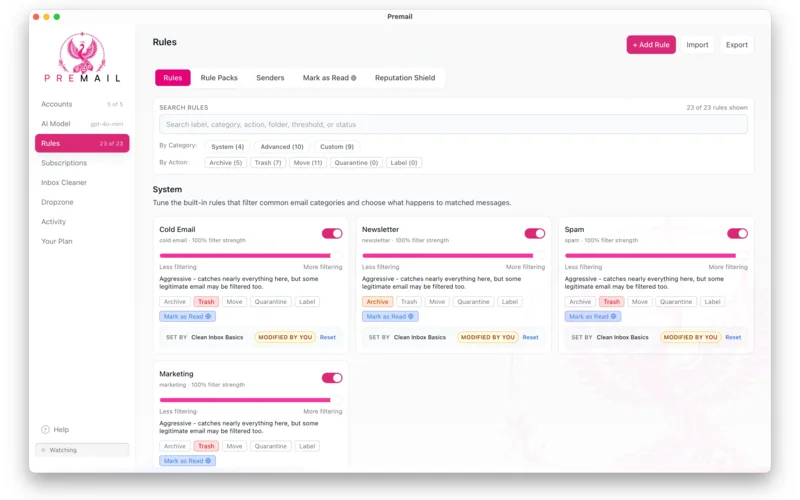This screenshot has width=800, height=500.
Task: Filter by Archive (5) action
Action: tap(226, 163)
